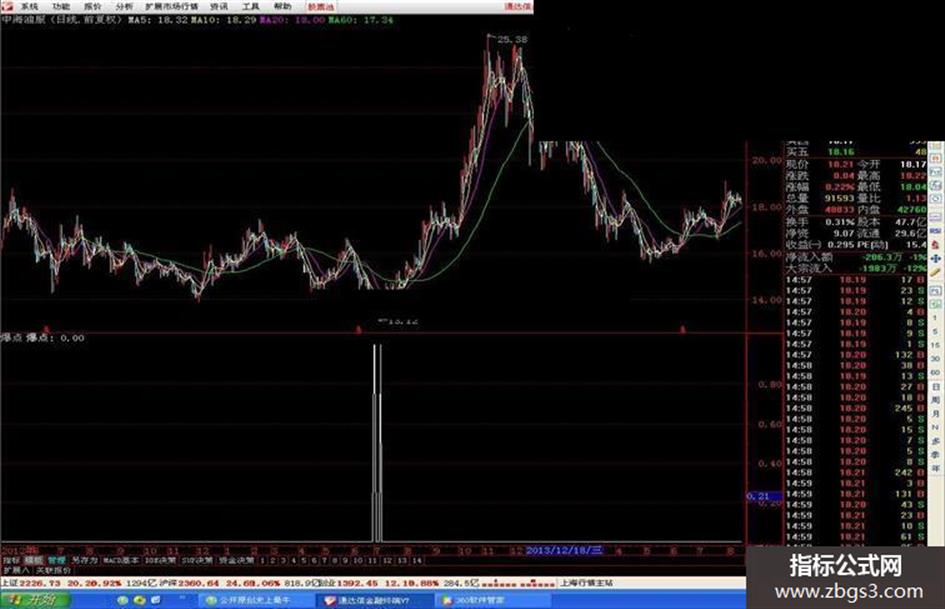
Task: Select the 指标 tab below the chart
Action: 11,560
